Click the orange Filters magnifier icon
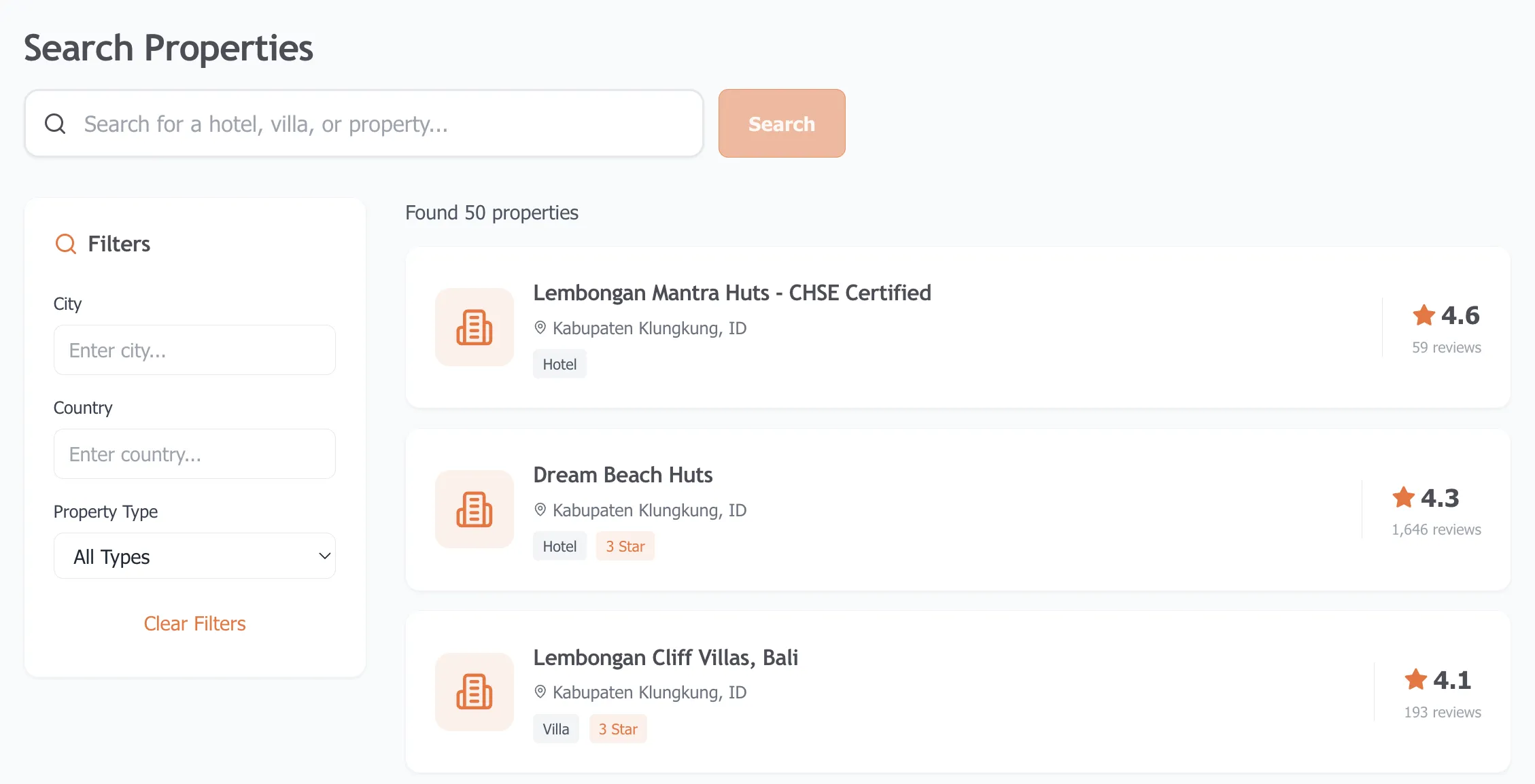1535x784 pixels. [66, 243]
